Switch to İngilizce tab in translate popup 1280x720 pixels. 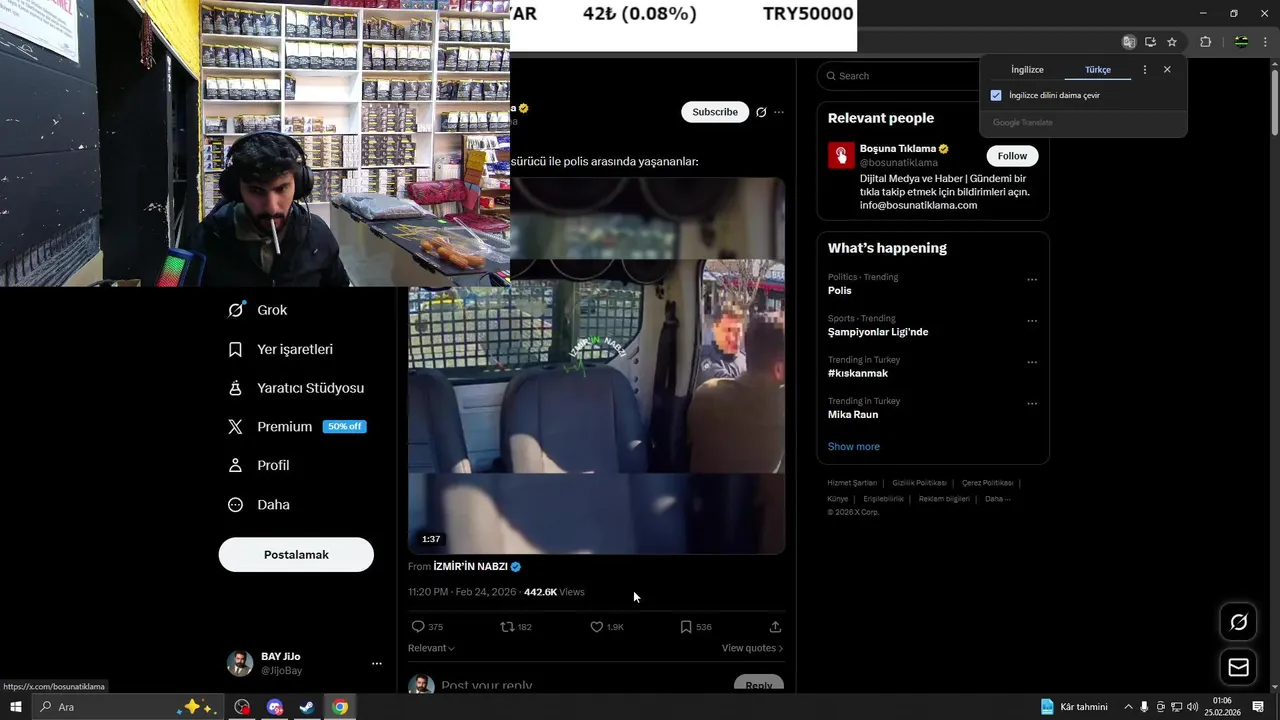pos(1027,70)
